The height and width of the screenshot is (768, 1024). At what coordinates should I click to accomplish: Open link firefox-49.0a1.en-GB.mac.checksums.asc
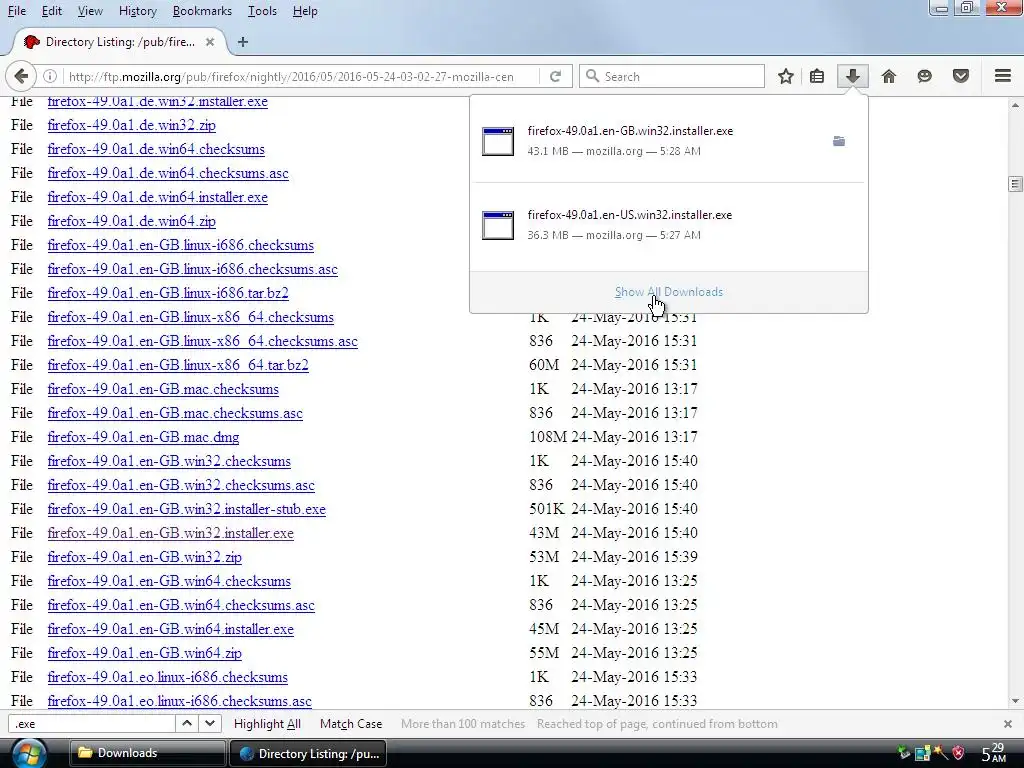click(175, 413)
